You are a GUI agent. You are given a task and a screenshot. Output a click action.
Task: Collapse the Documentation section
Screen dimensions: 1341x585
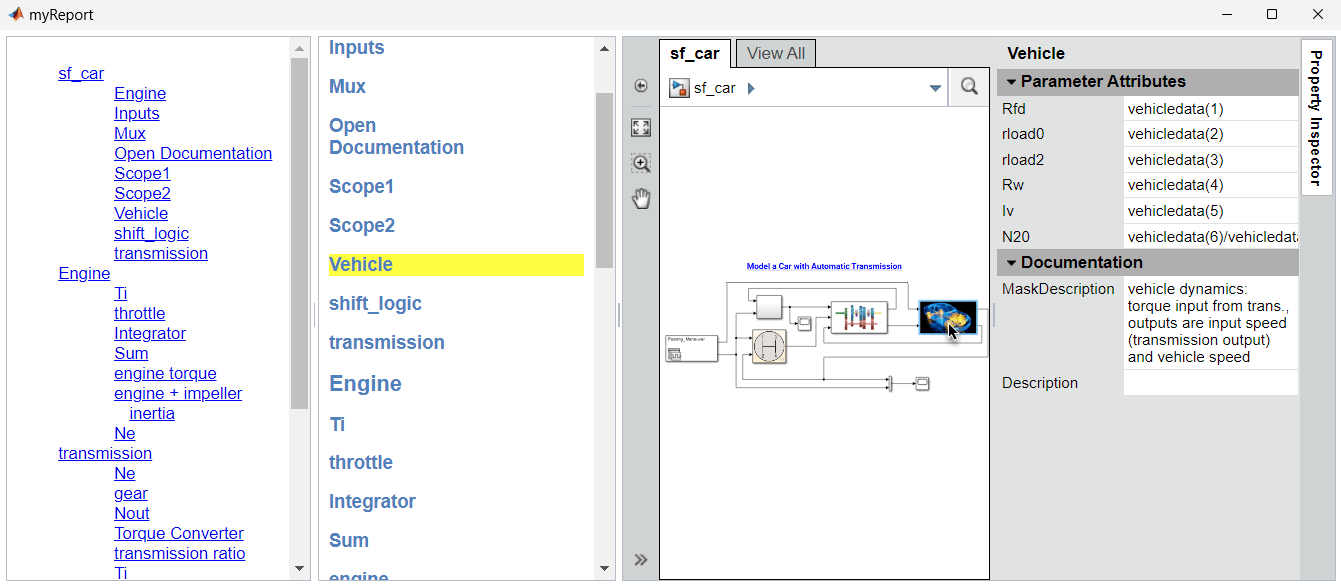tap(1011, 263)
